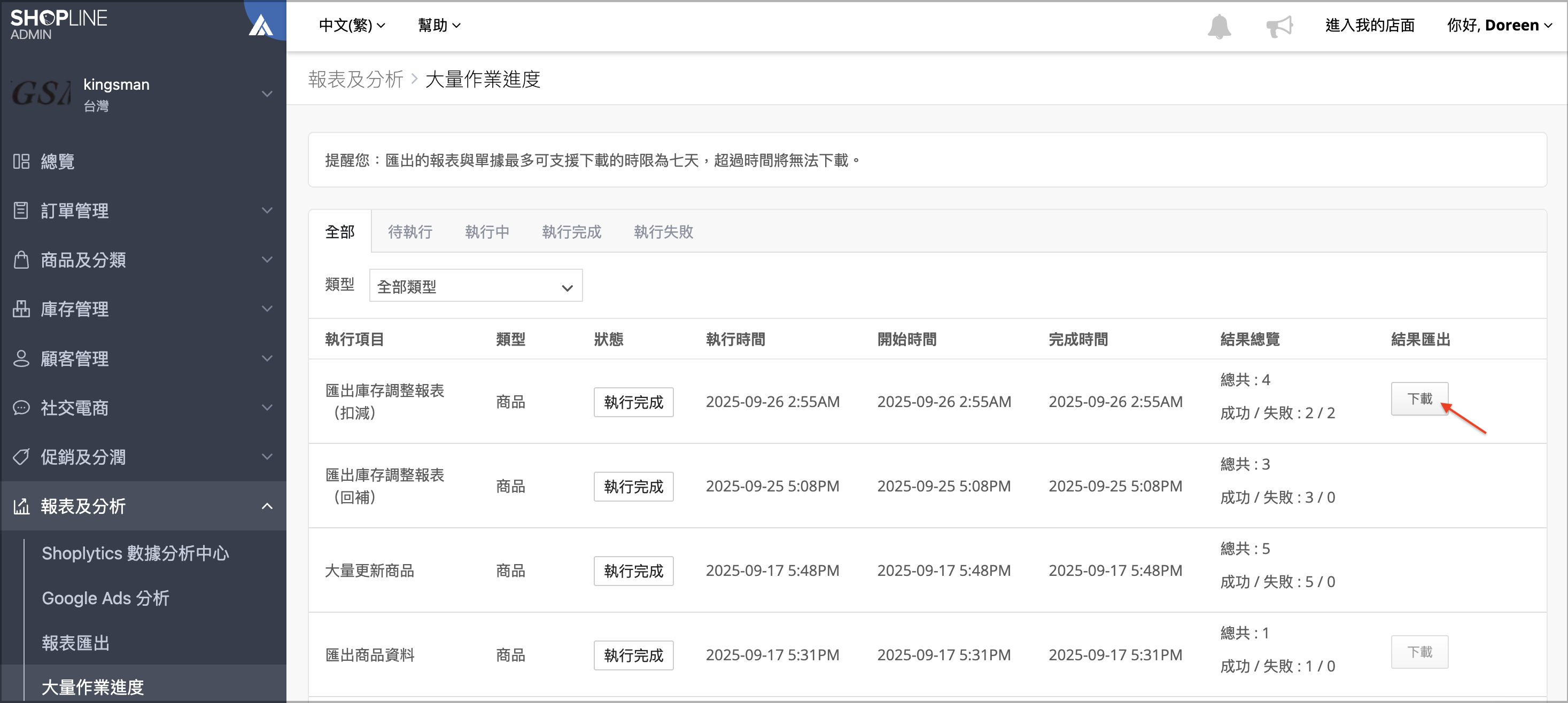
Task: Switch to the 執行中 tab
Action: [x=487, y=232]
